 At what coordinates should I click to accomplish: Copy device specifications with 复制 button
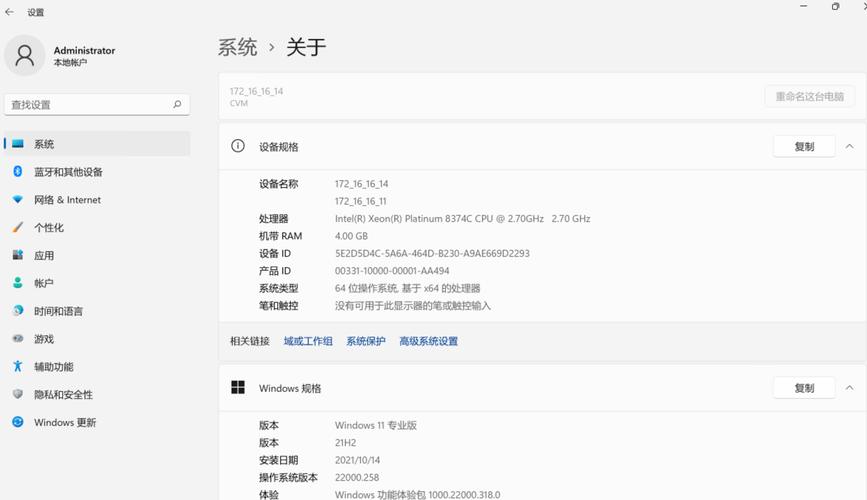[x=804, y=147]
